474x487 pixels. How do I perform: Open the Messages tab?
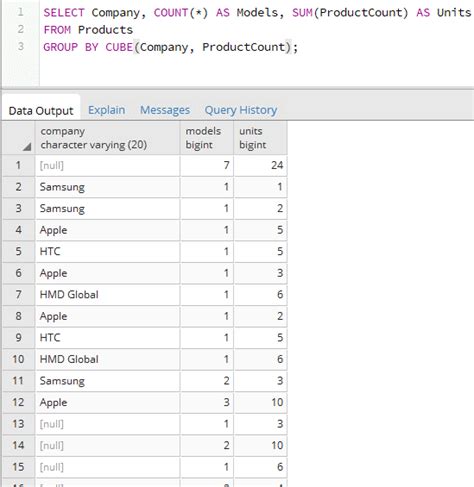165,110
